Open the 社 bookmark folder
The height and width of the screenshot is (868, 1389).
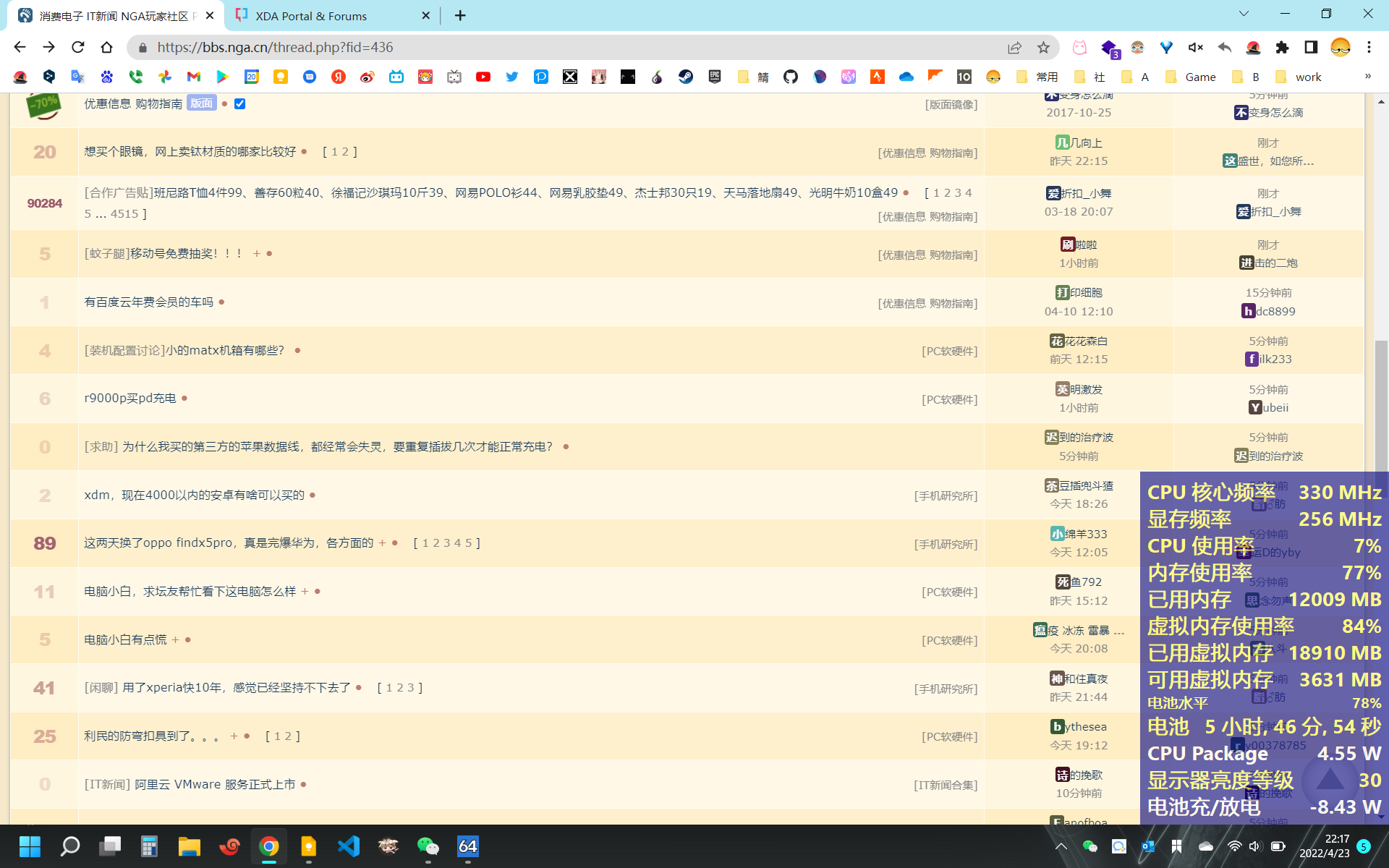(1090, 77)
